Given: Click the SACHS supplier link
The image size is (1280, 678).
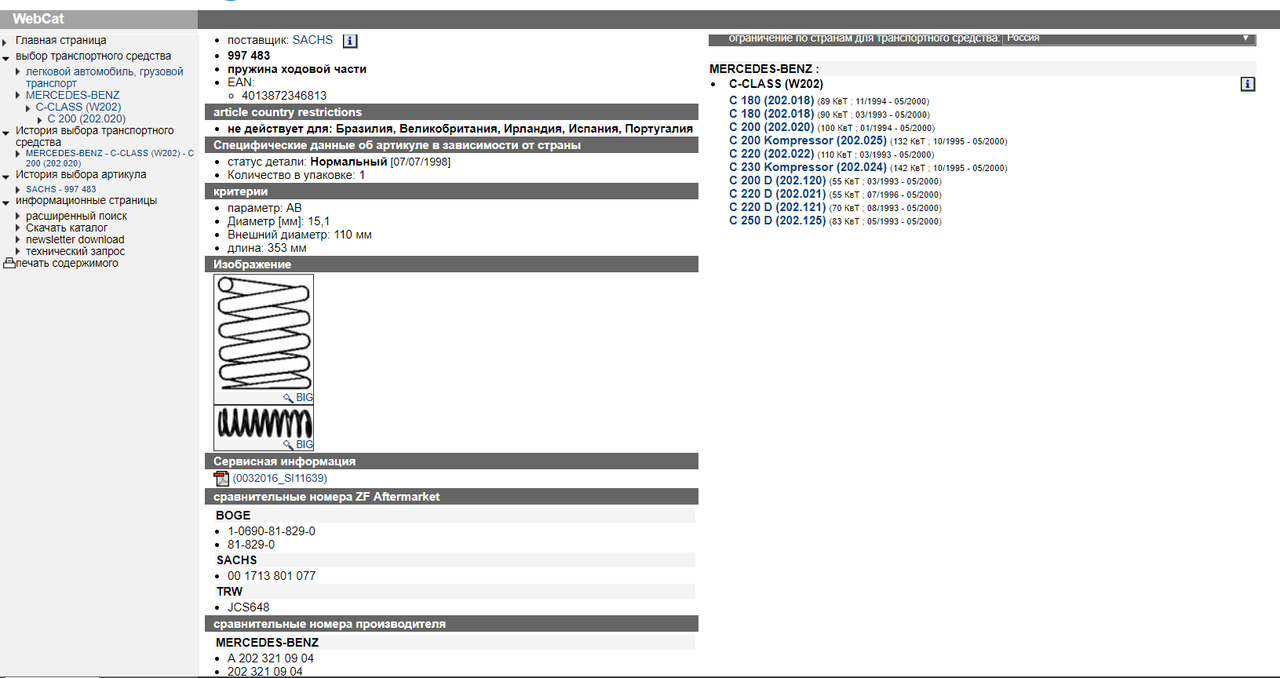Looking at the screenshot, I should 312,40.
